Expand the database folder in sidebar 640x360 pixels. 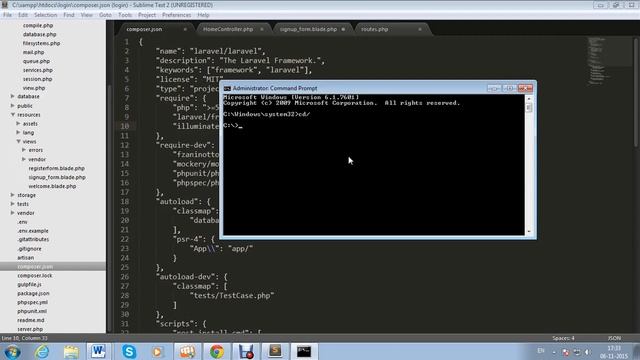[13, 96]
